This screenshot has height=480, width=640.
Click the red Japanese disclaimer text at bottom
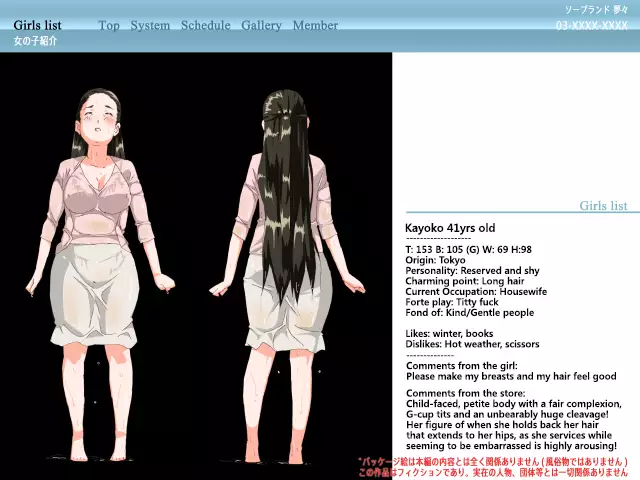click(x=493, y=467)
